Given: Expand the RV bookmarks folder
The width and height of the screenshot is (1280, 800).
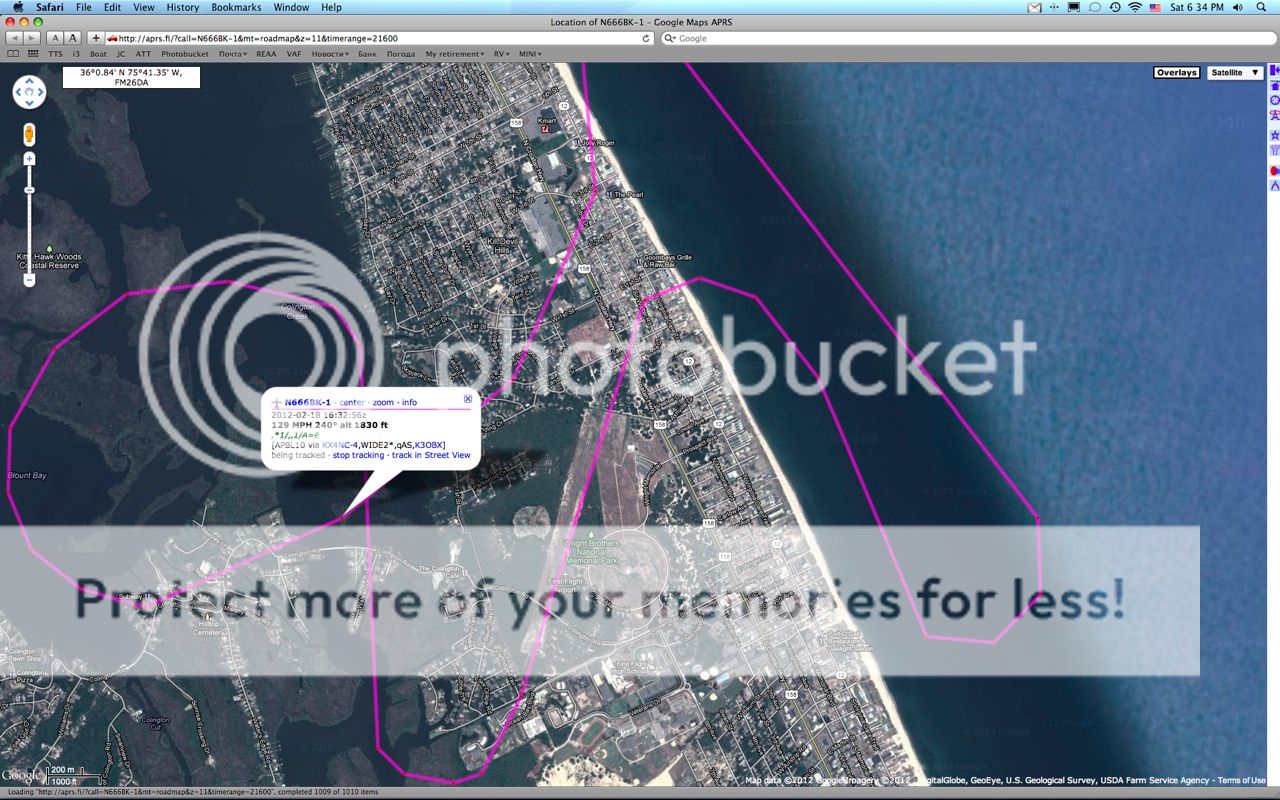Looking at the screenshot, I should [500, 54].
